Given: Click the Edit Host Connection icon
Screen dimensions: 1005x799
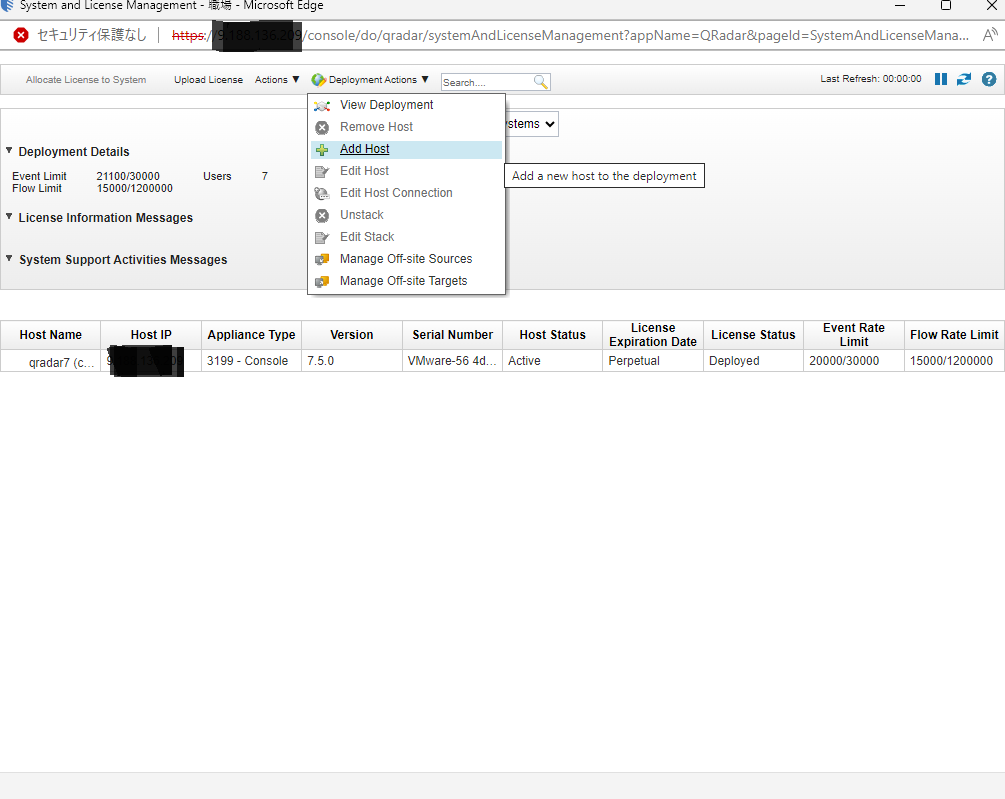Looking at the screenshot, I should (322, 194).
